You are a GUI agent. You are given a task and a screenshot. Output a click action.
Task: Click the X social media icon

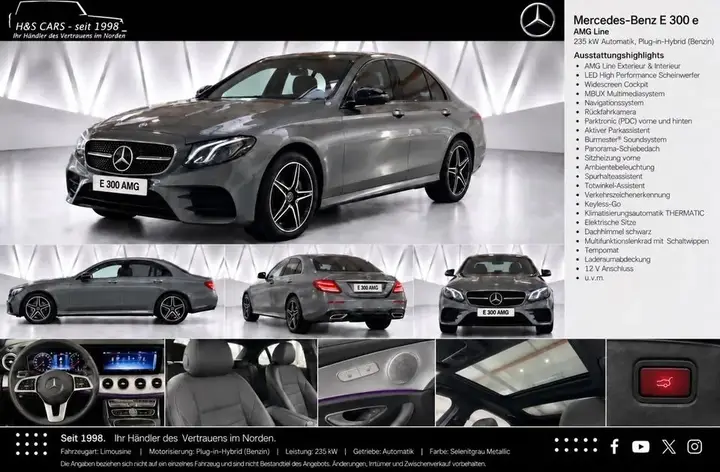[x=669, y=446]
